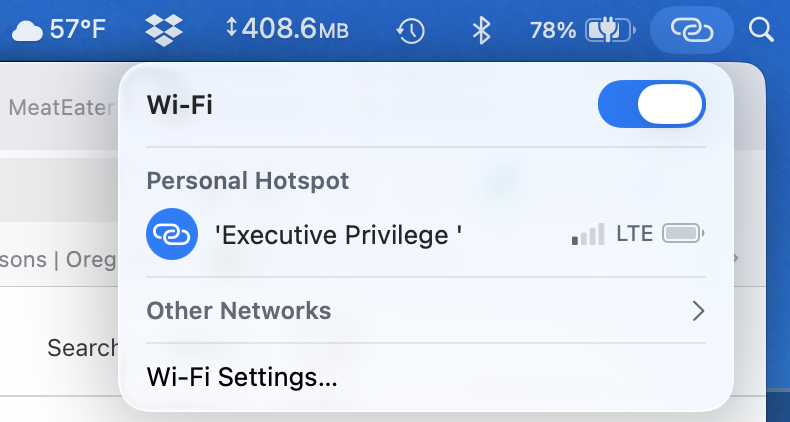Click the Bluetooth status icon
This screenshot has height=422, width=790.
pos(481,31)
